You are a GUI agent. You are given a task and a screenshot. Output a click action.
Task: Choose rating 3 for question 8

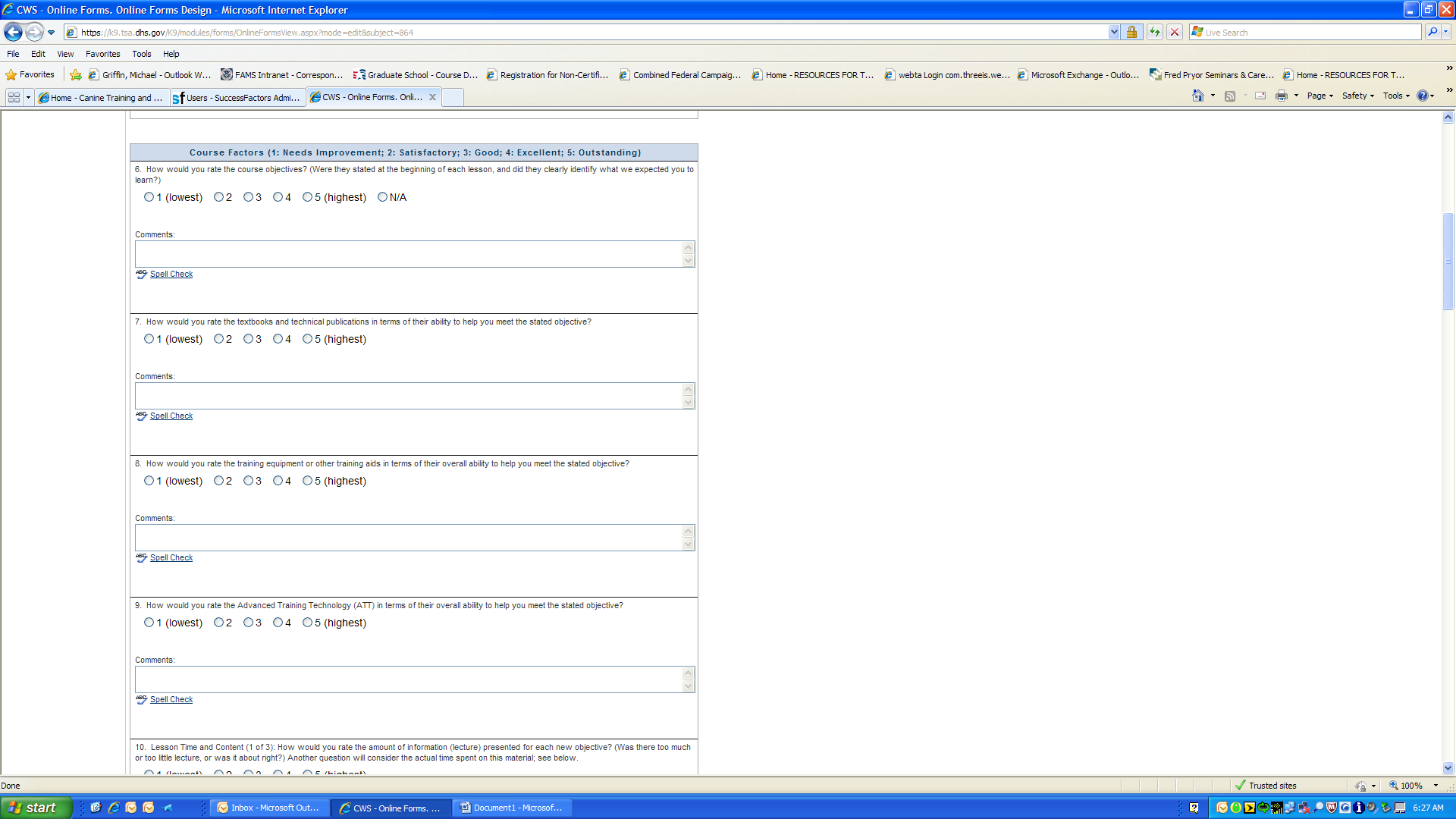pos(248,481)
